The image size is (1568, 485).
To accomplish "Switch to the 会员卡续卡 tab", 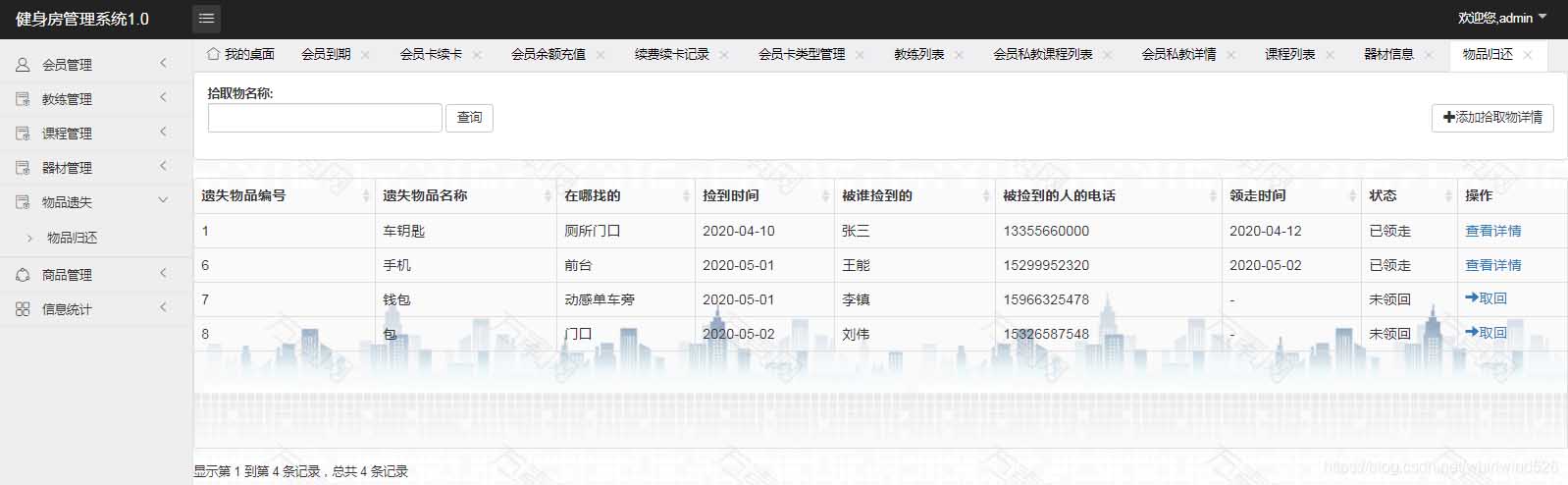I will pos(431,54).
